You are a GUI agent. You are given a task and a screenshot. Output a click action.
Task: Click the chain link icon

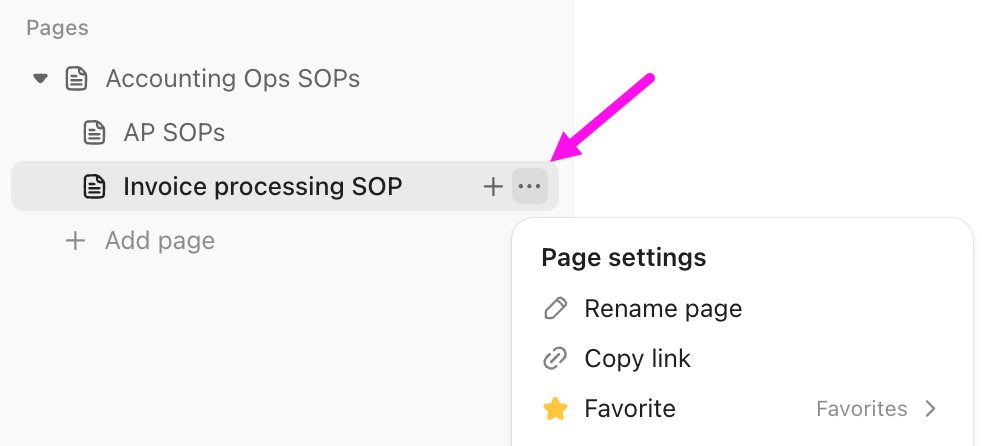(555, 358)
